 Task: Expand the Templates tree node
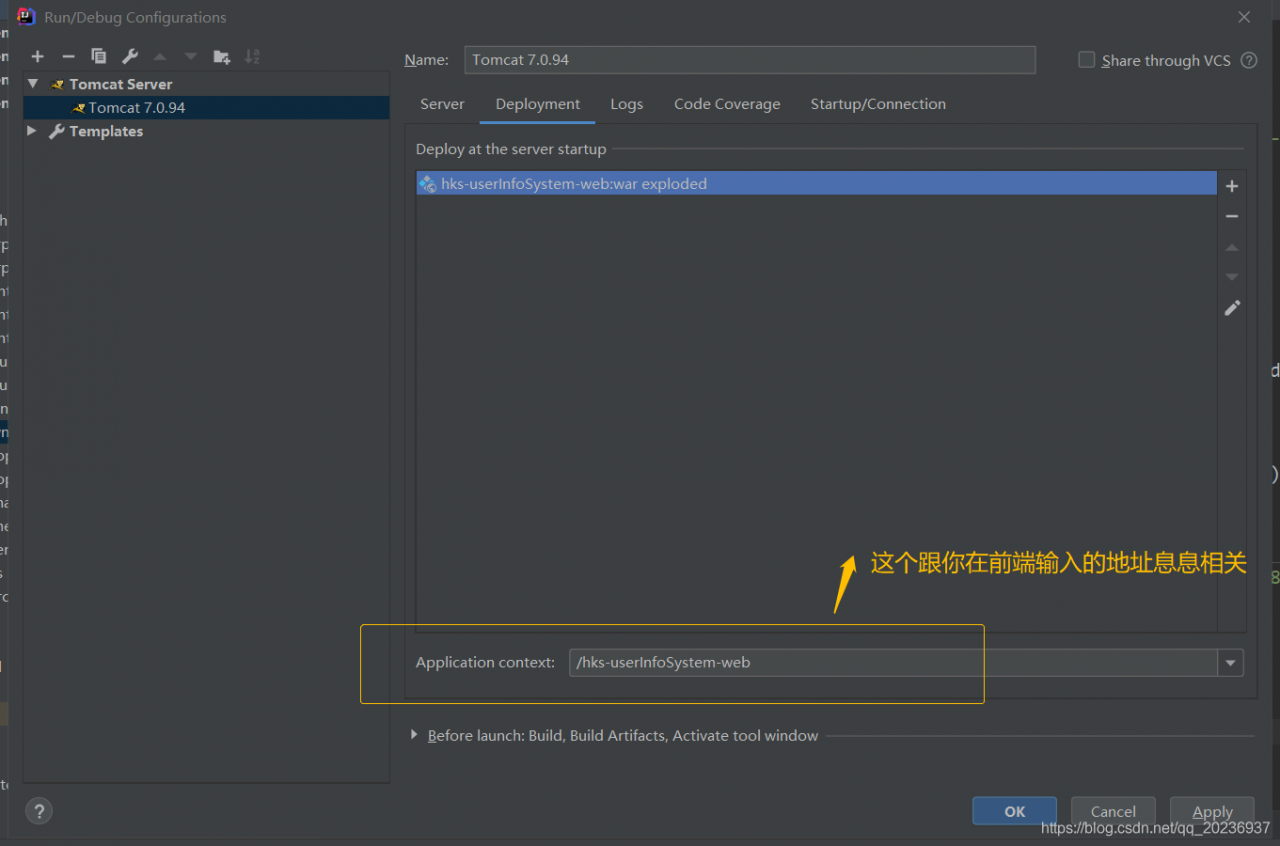(33, 131)
